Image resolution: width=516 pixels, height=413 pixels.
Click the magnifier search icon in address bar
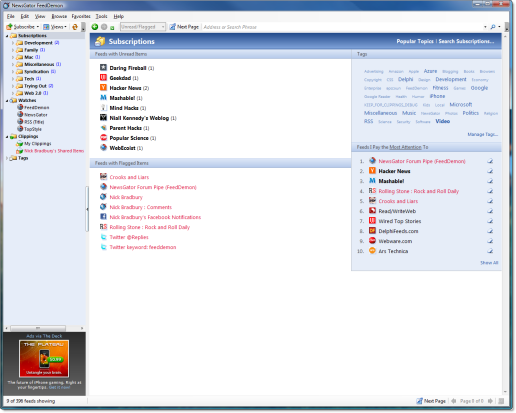click(x=493, y=27)
